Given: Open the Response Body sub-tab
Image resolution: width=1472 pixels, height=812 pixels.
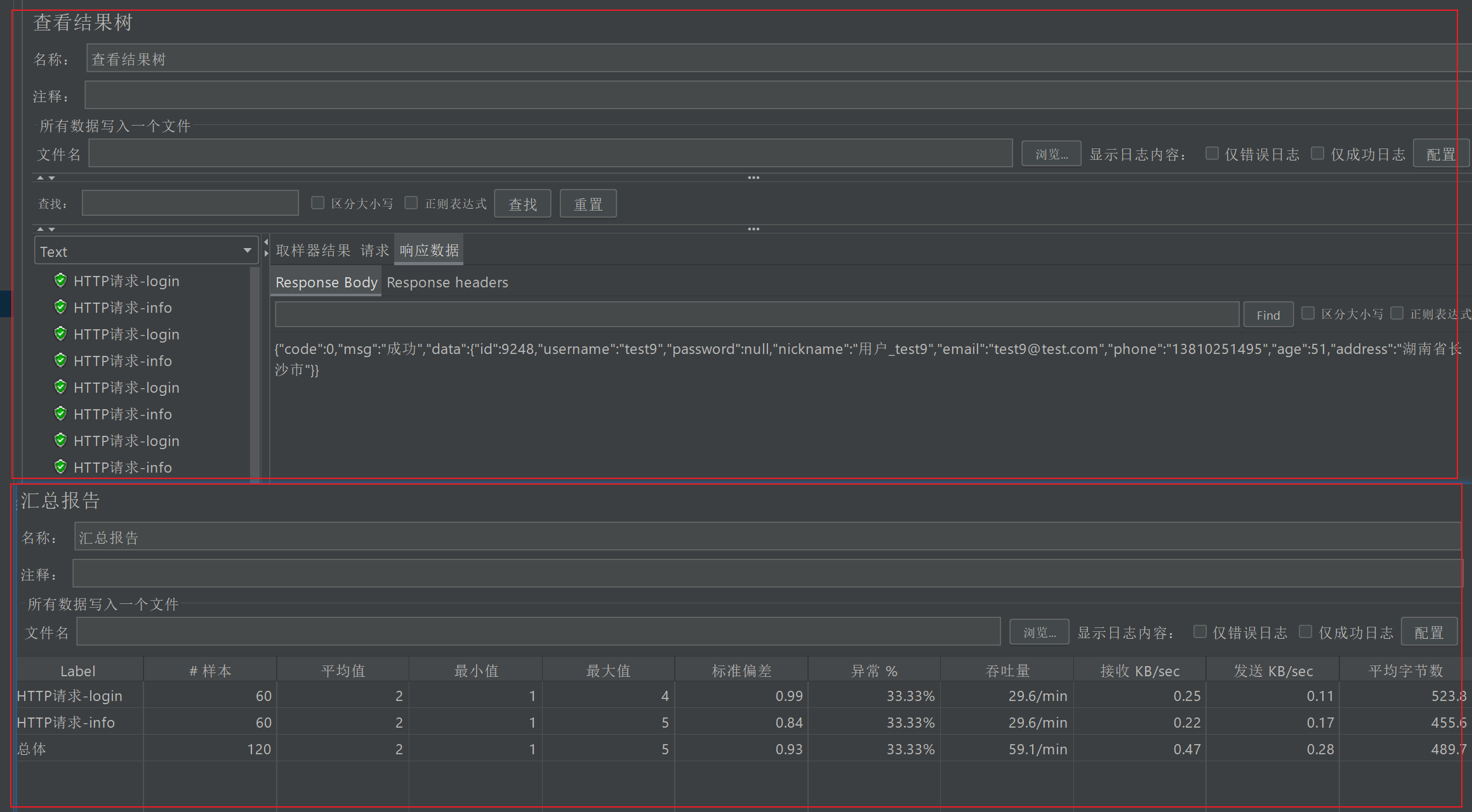Looking at the screenshot, I should coord(326,283).
